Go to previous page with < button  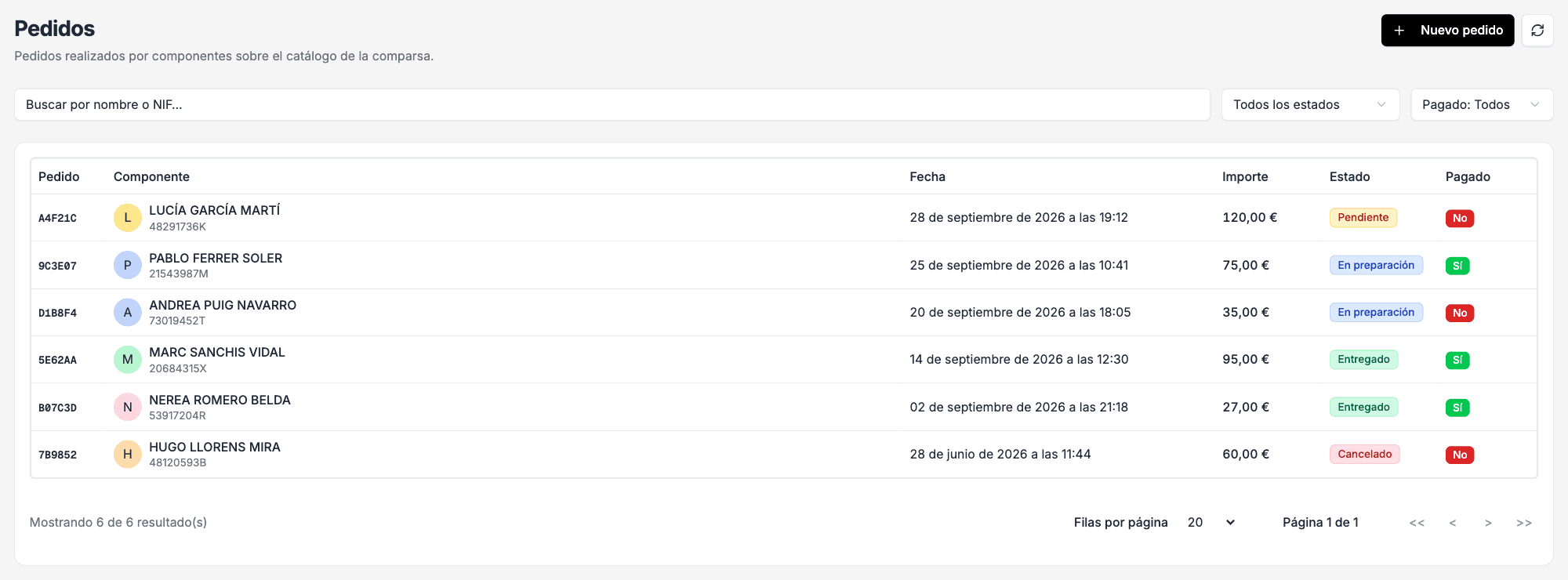1453,523
